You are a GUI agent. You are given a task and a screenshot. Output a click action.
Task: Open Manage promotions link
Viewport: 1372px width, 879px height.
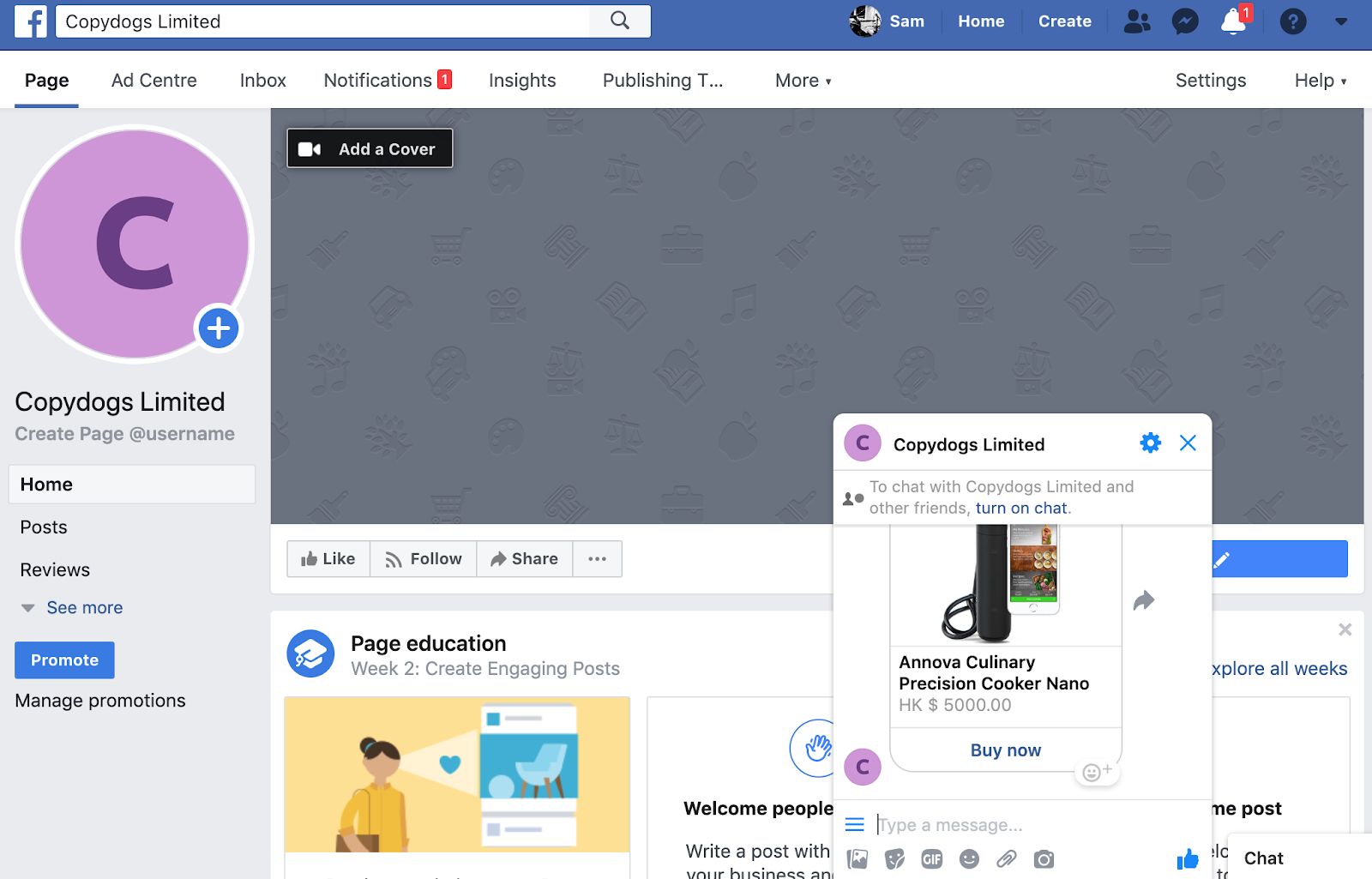pos(100,701)
